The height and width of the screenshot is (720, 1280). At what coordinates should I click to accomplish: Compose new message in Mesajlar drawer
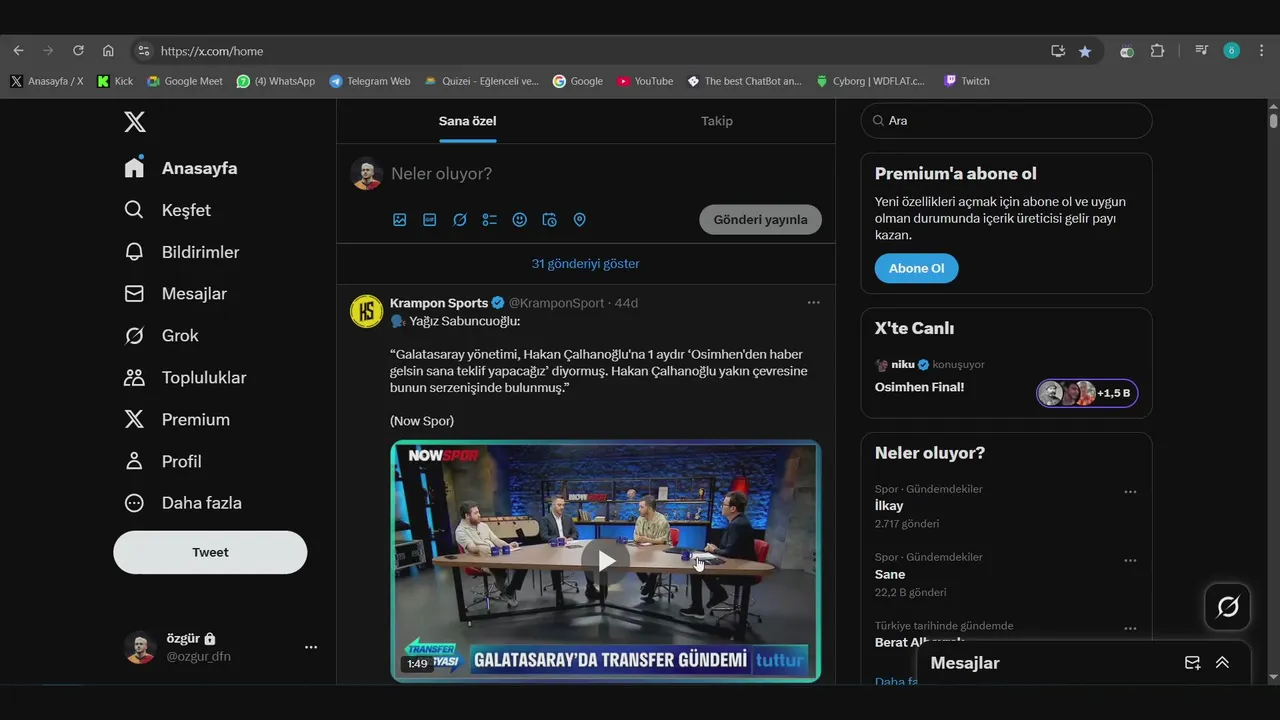(x=1193, y=663)
